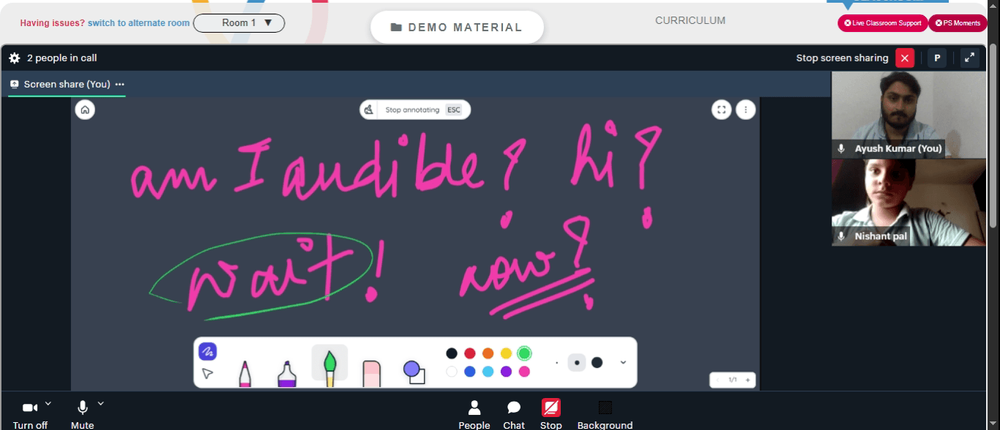The image size is (1000, 430).
Task: Expand the drawing toolbar chevron
Action: (x=623, y=362)
